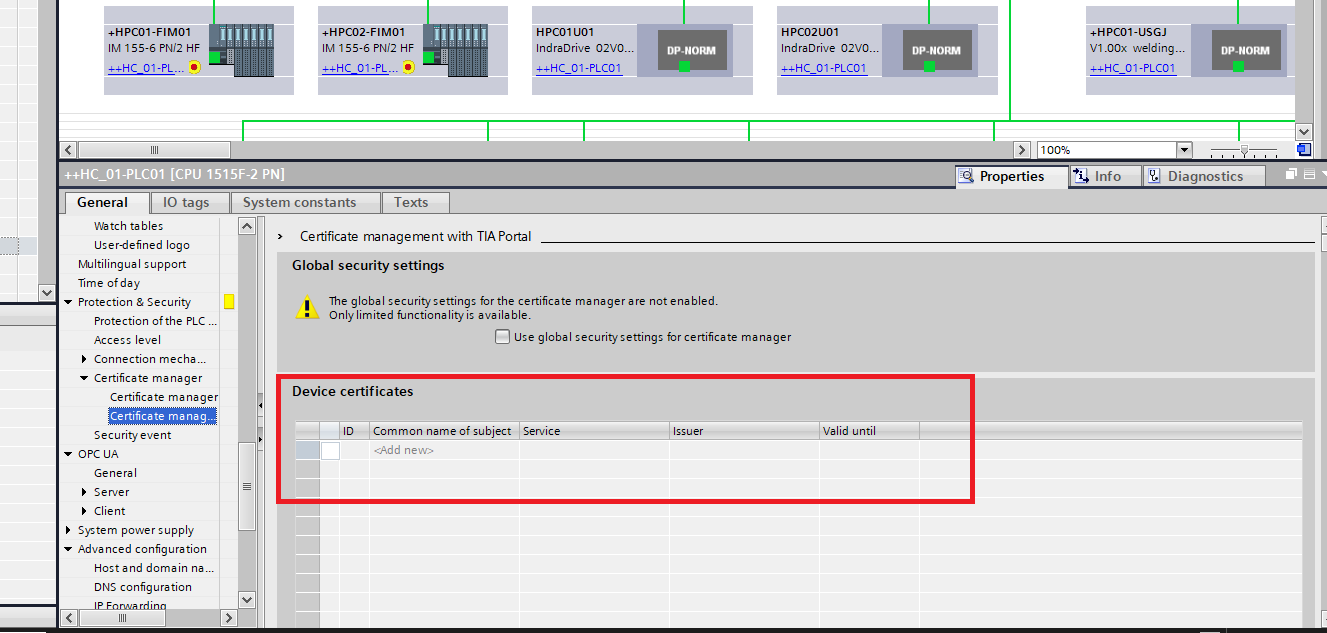Click the Issuer column header
This screenshot has width=1327, height=633.
point(744,431)
